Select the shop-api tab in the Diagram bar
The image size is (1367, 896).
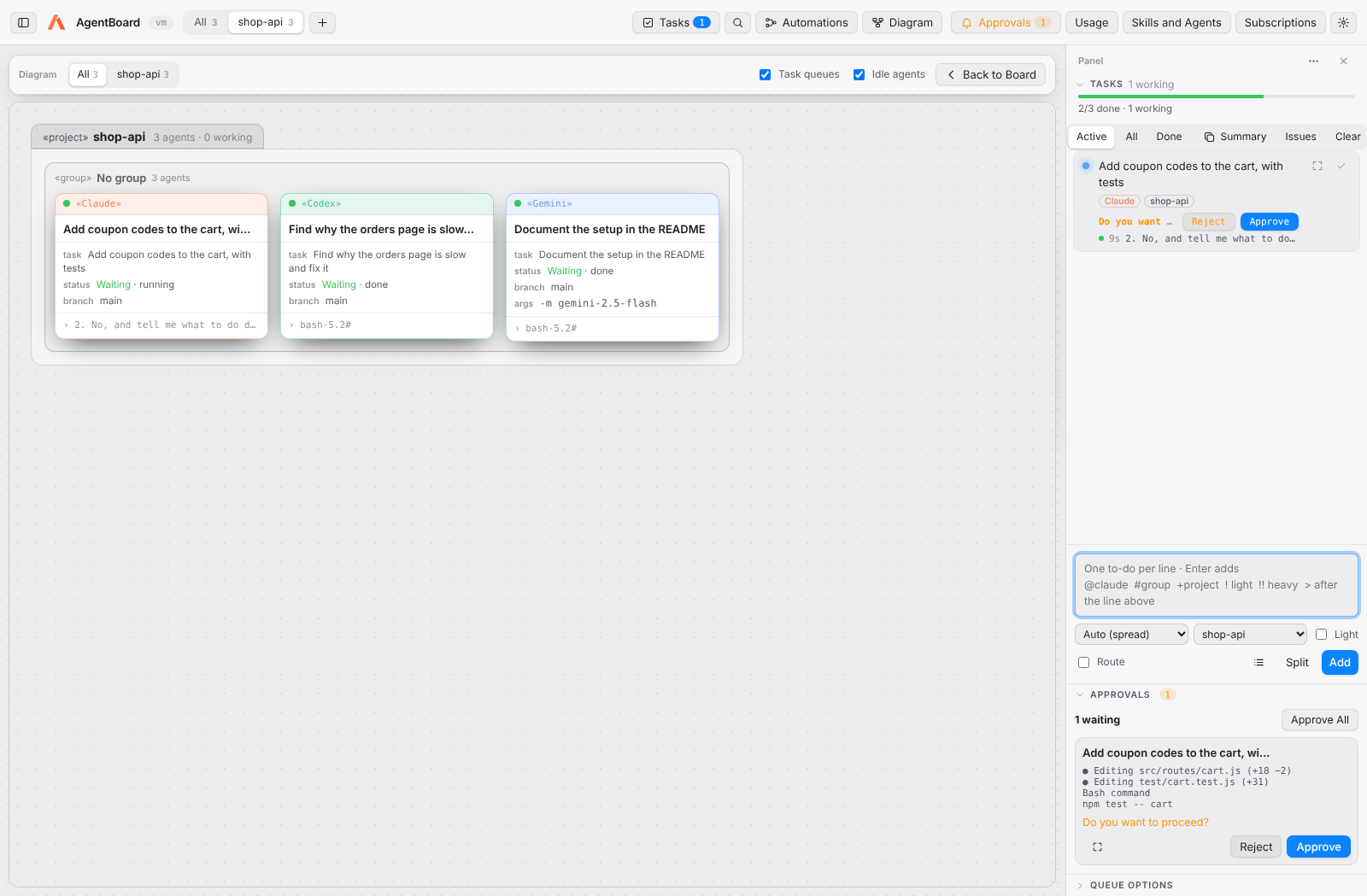143,74
